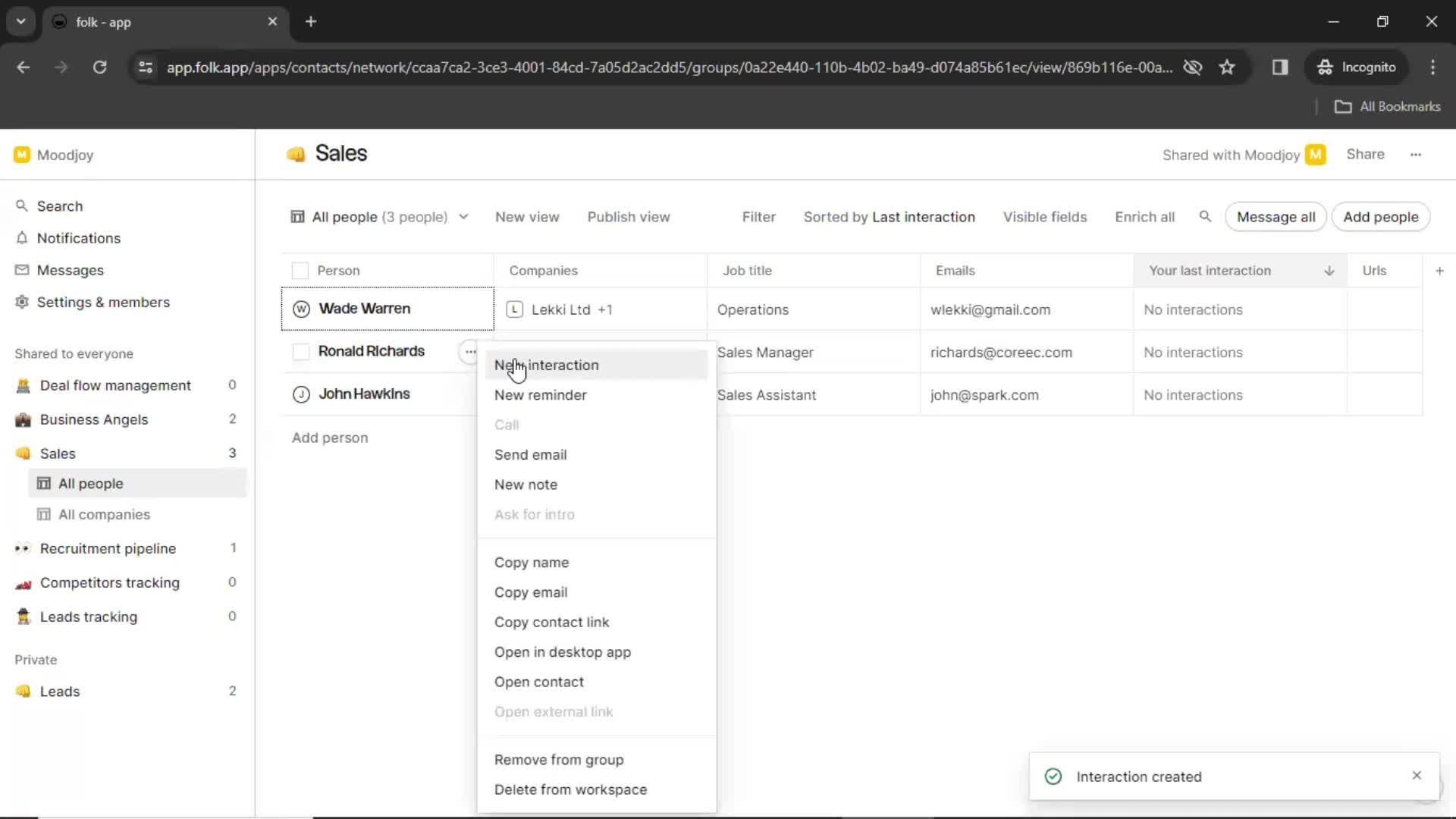Select New interaction from context menu
The height and width of the screenshot is (819, 1456).
point(546,365)
